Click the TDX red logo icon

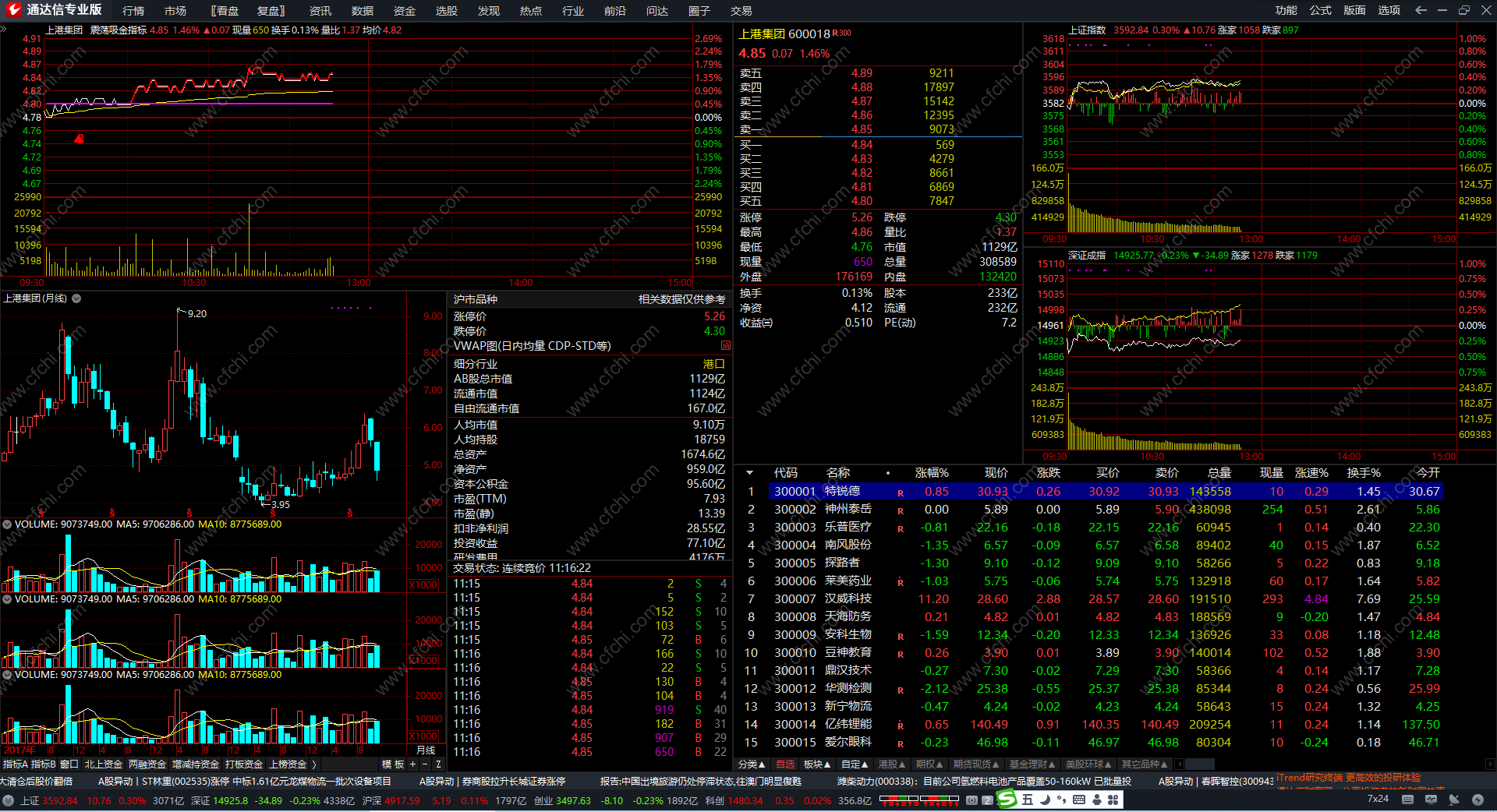coord(13,10)
